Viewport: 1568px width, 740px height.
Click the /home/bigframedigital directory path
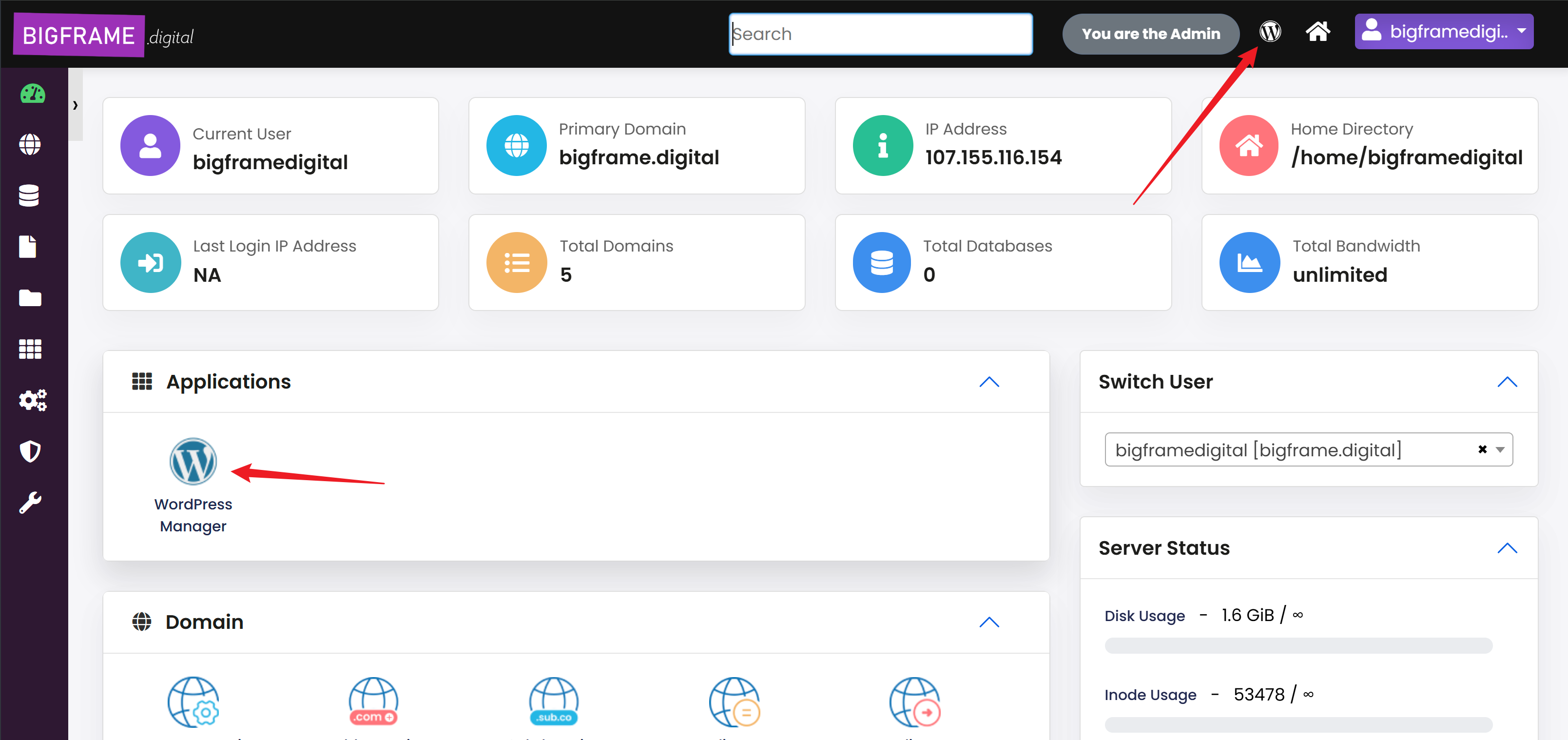[1407, 157]
